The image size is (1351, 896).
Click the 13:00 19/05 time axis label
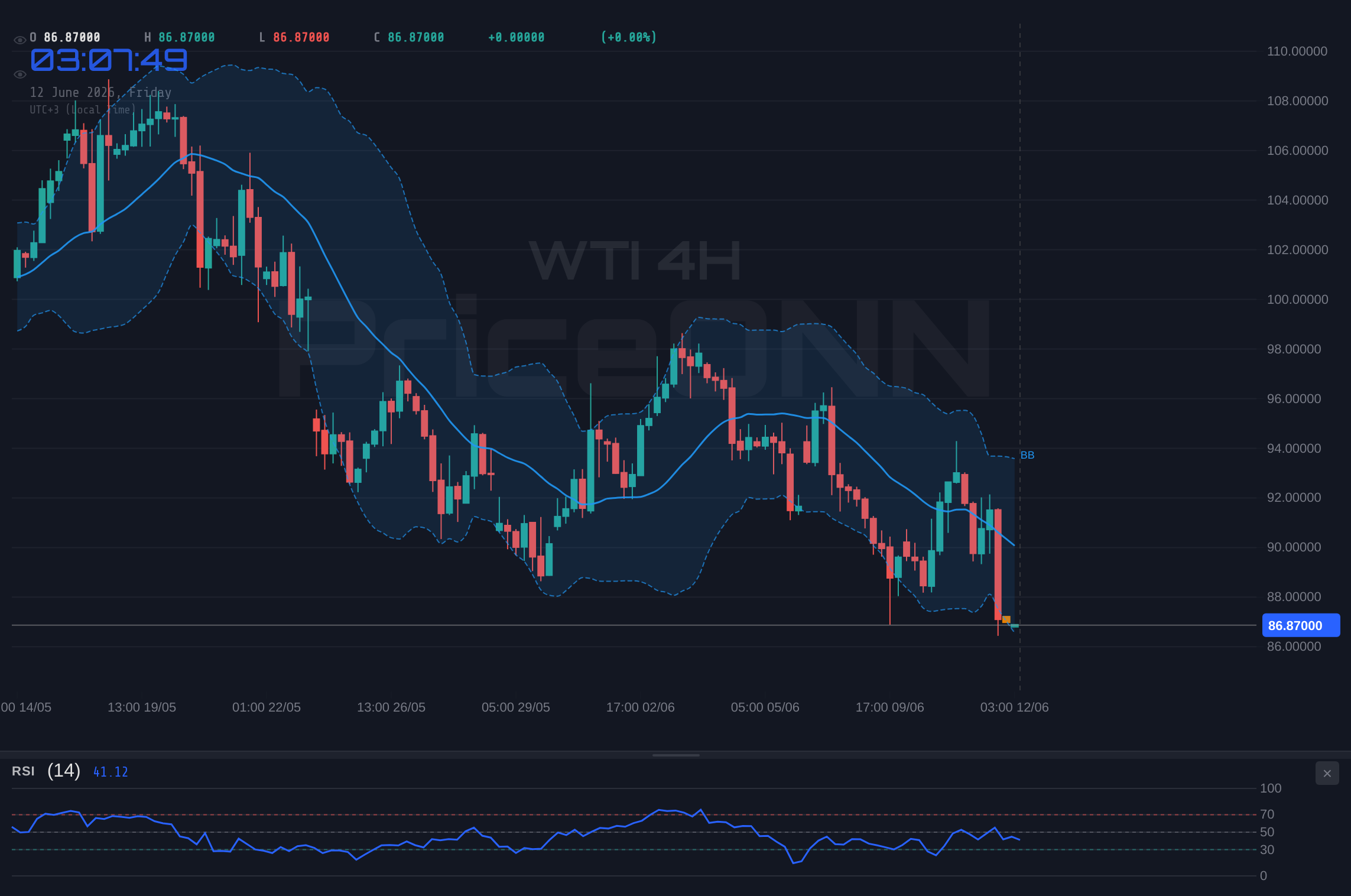tap(142, 707)
